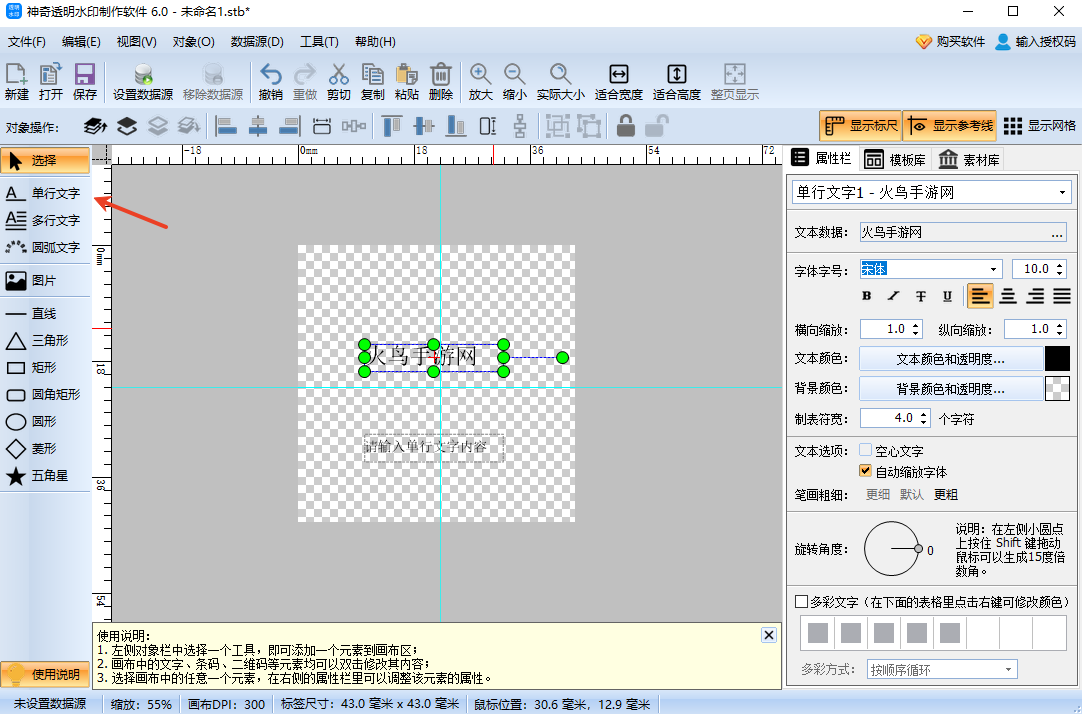The height and width of the screenshot is (714, 1082).
Task: Click the black text color swatch
Action: click(1057, 359)
